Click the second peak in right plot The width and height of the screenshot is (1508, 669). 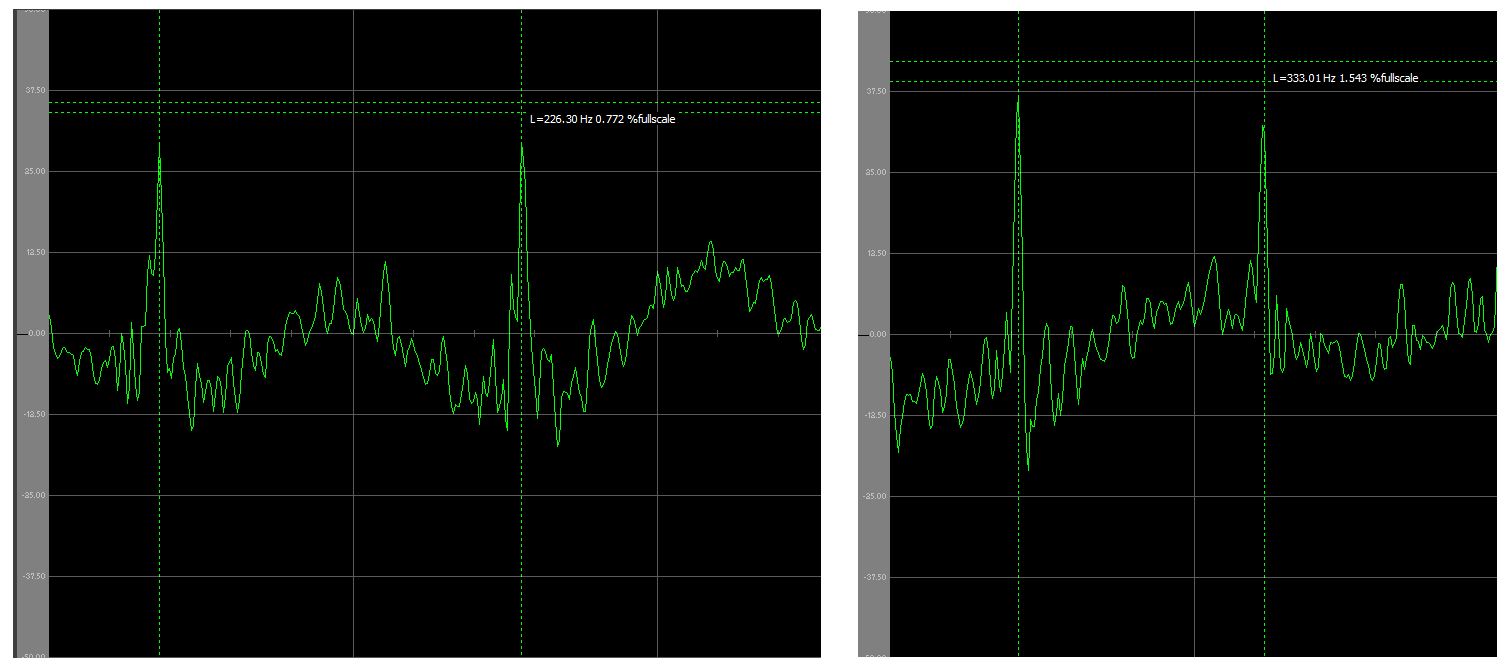[x=1264, y=128]
